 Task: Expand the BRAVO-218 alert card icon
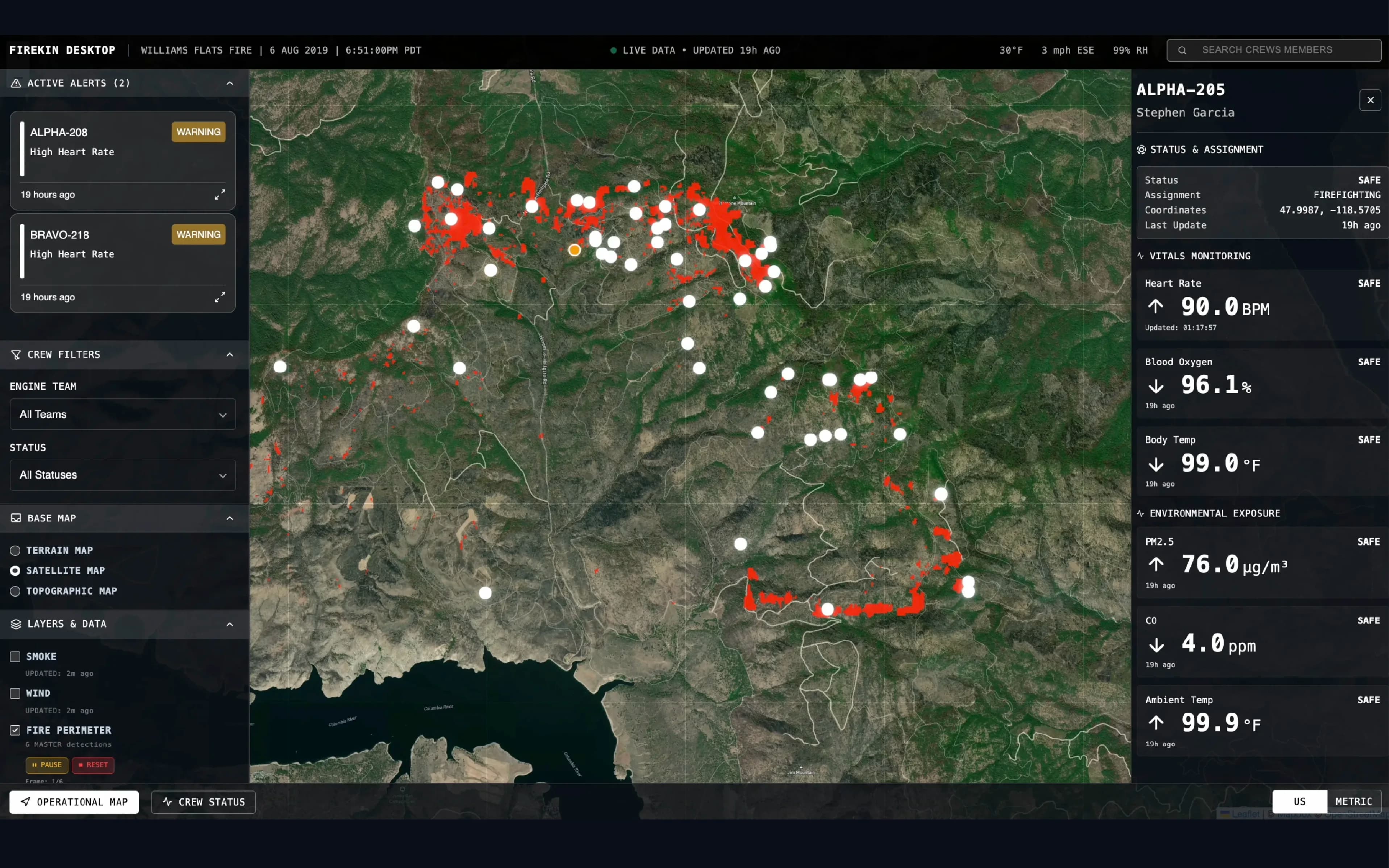point(220,297)
